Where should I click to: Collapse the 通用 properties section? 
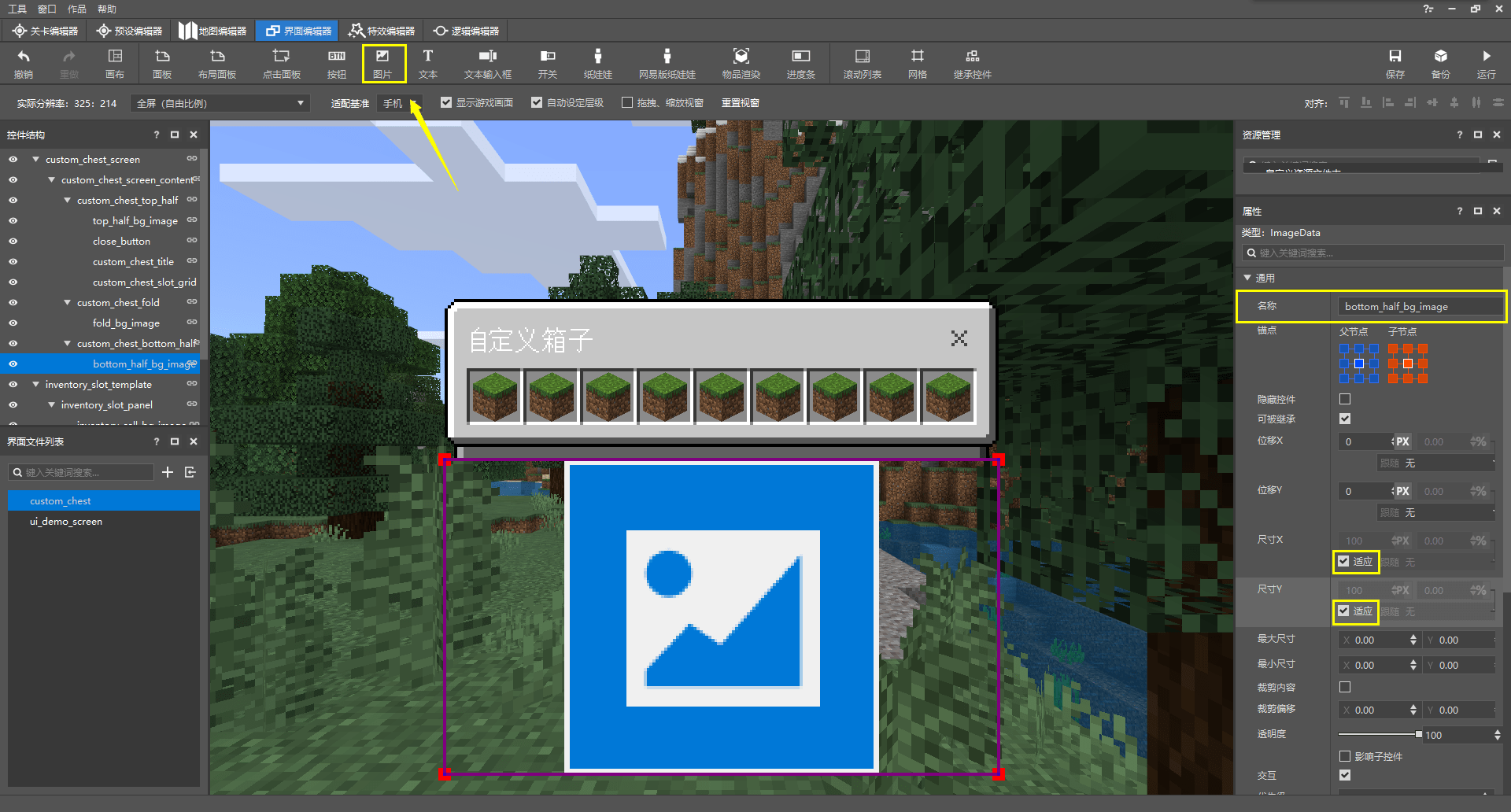1247,278
